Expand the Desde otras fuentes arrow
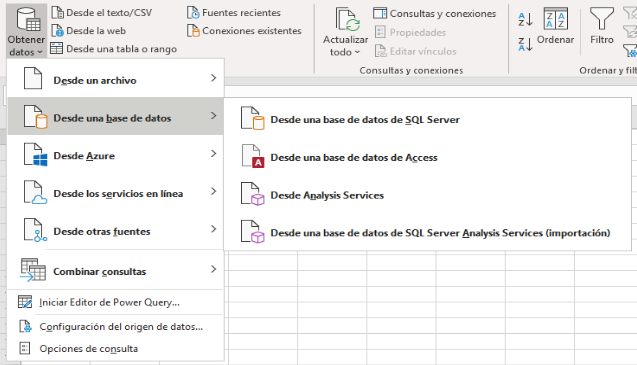The width and height of the screenshot is (637, 365). (214, 229)
